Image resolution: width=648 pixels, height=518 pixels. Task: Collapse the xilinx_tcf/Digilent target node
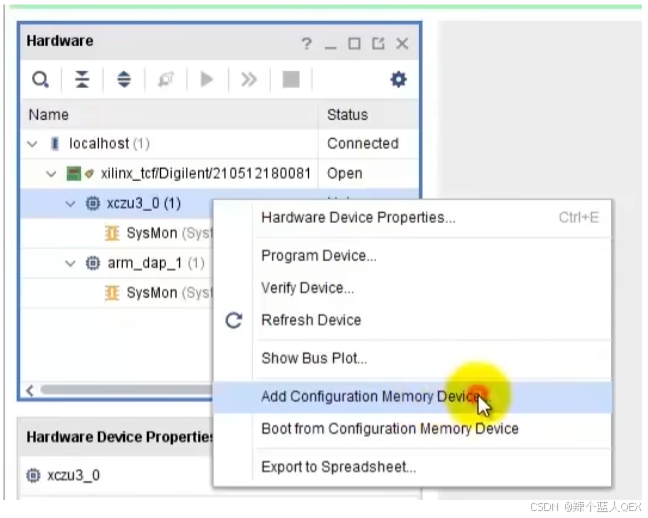(51, 174)
